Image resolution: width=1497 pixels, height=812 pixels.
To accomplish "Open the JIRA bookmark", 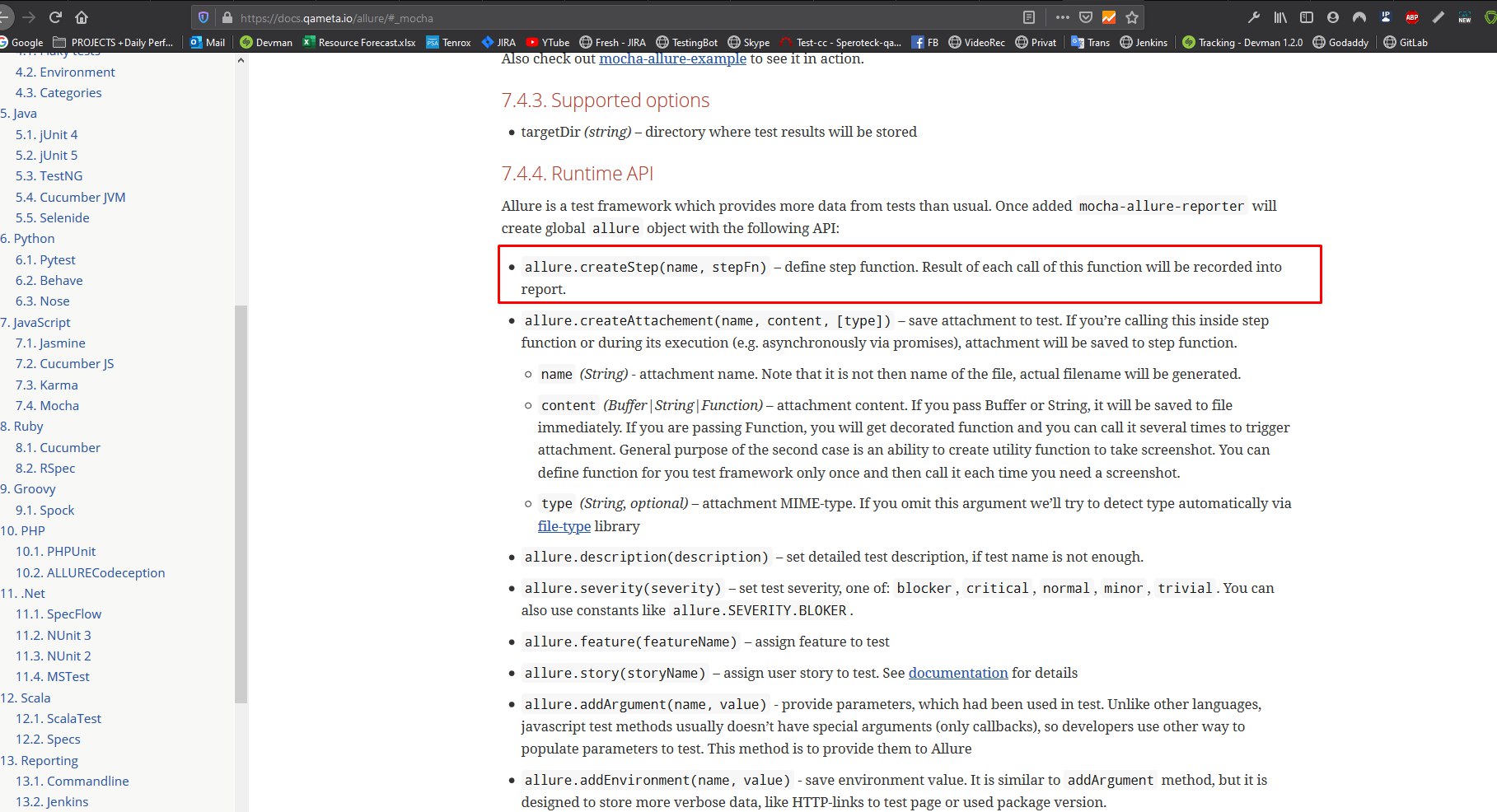I will [x=498, y=42].
